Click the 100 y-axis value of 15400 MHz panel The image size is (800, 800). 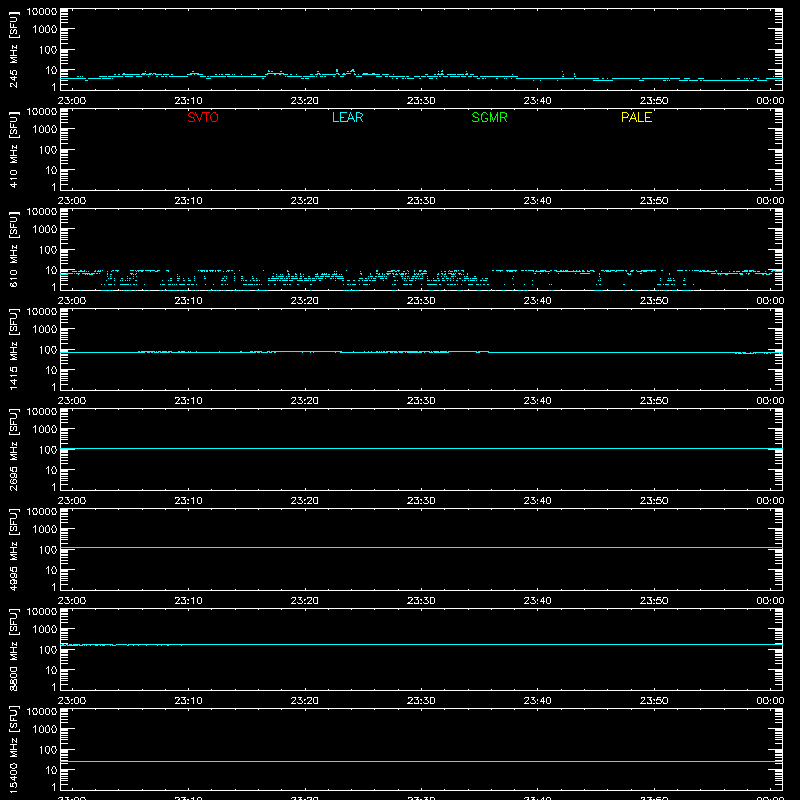[x=48, y=749]
